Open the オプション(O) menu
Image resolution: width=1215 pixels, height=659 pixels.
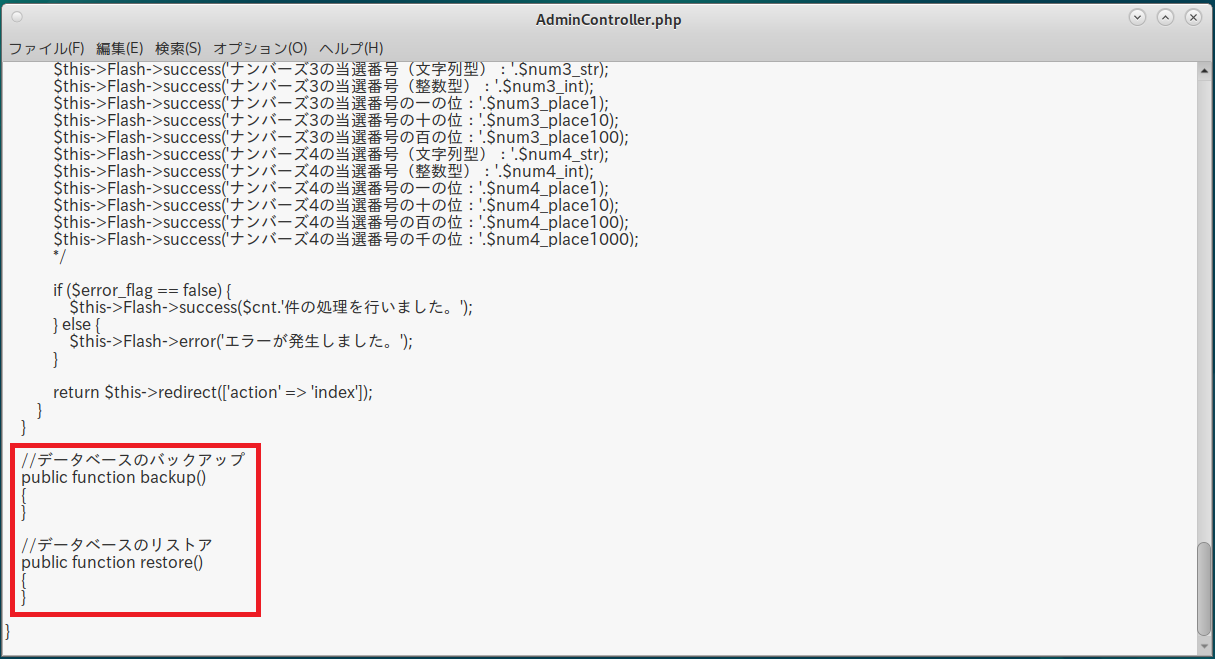(260, 48)
